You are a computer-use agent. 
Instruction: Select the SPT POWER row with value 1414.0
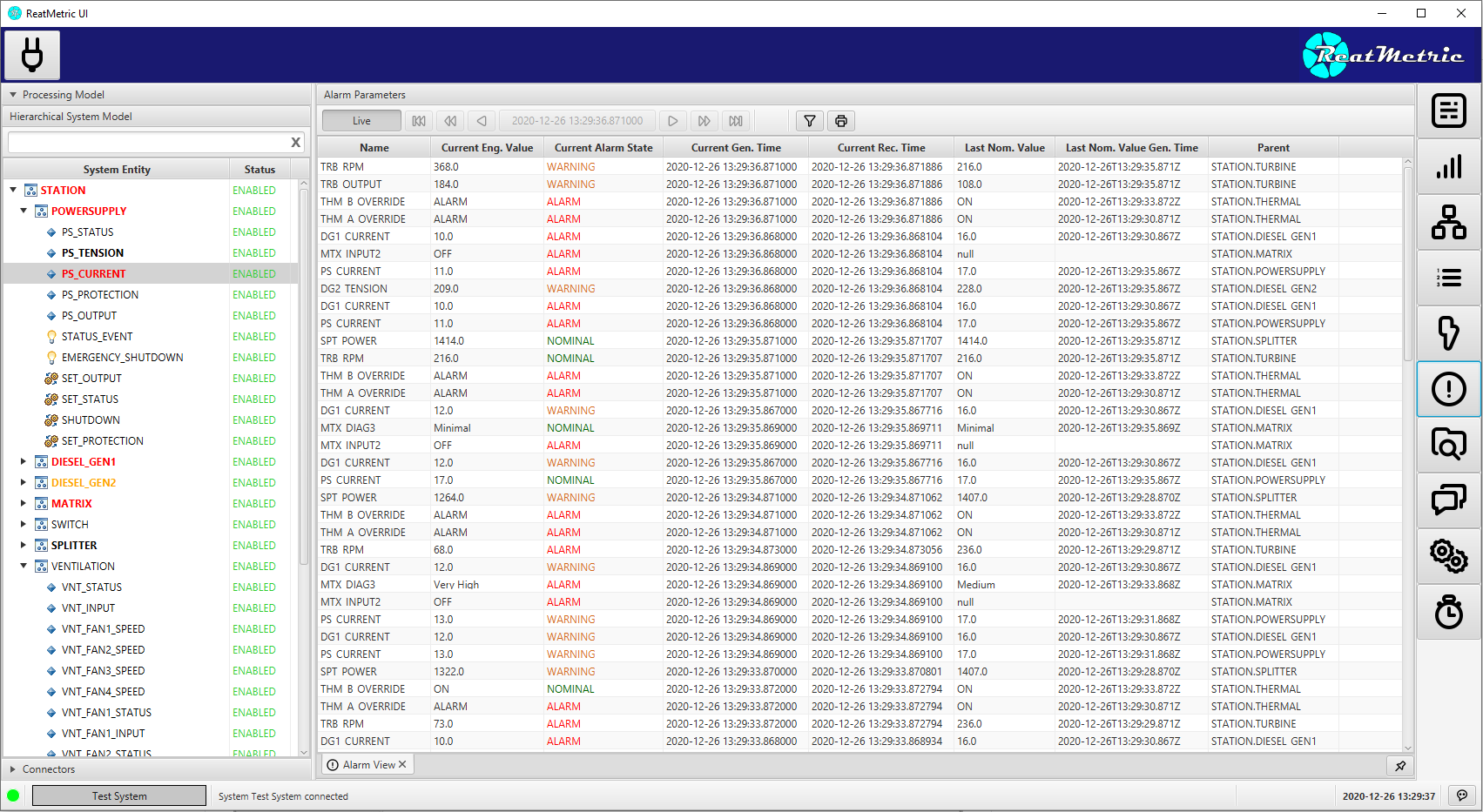click(860, 340)
